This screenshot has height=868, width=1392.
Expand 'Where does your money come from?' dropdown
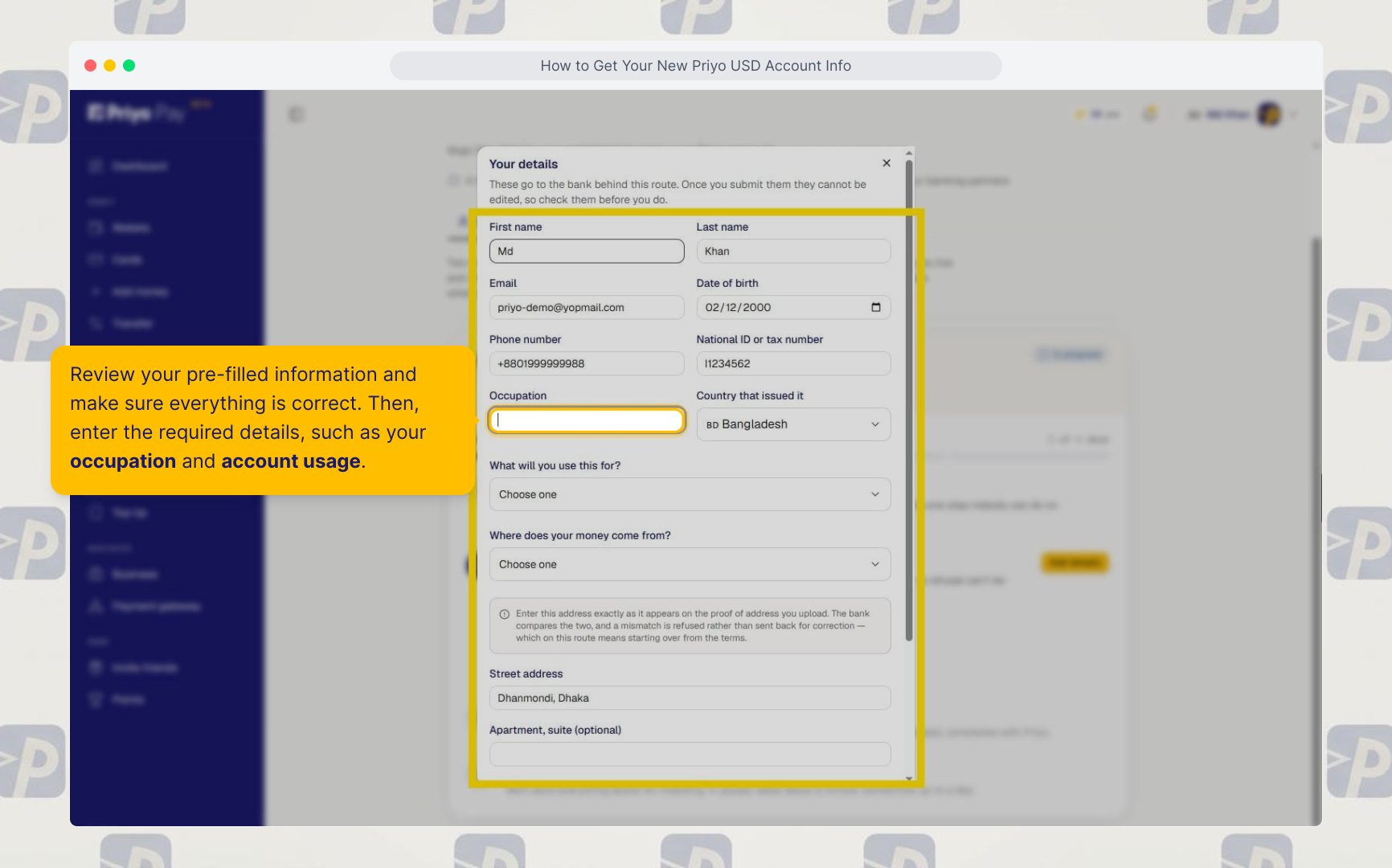[690, 564]
